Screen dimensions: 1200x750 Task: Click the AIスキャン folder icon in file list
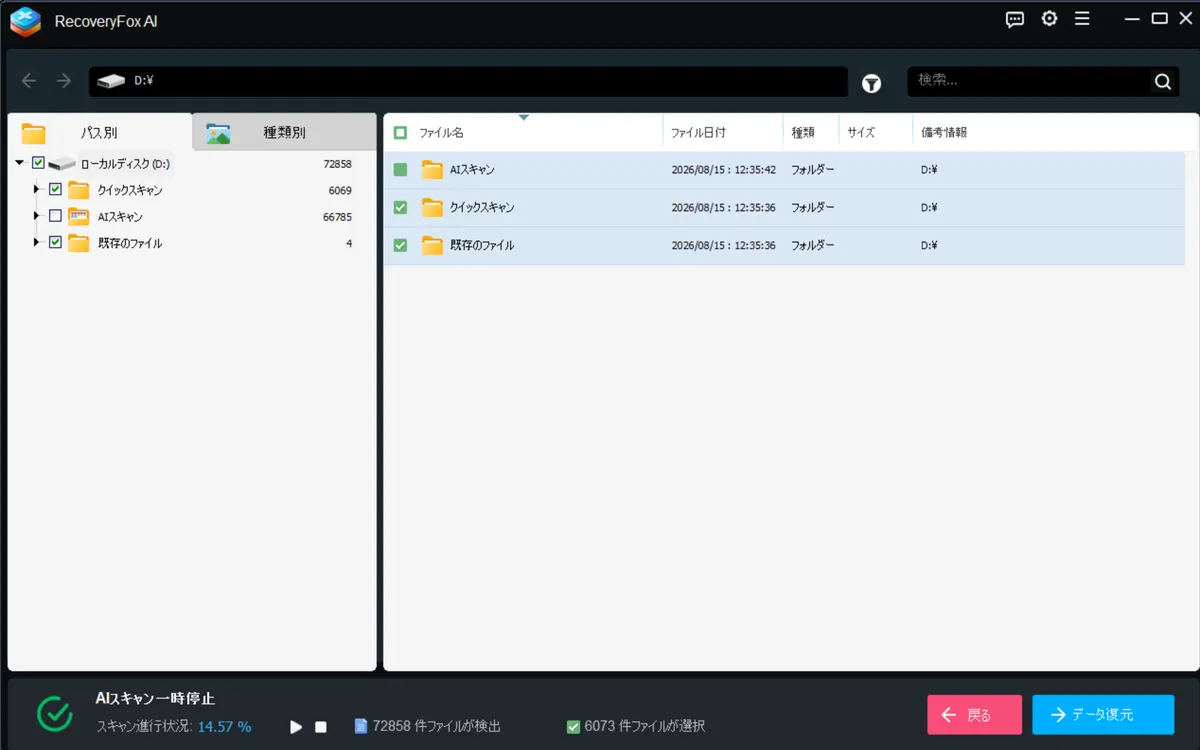coord(432,170)
